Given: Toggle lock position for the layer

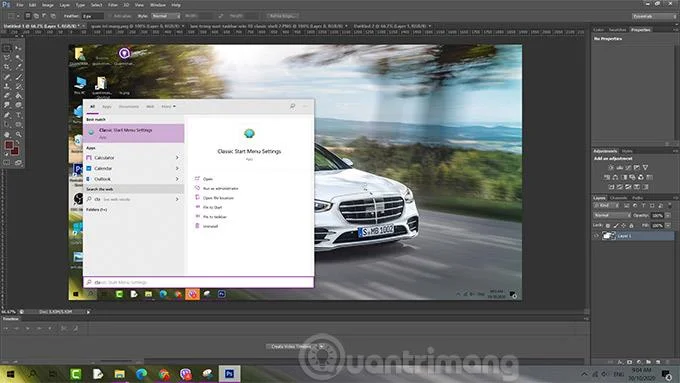Looking at the screenshot, I should (x=623, y=226).
